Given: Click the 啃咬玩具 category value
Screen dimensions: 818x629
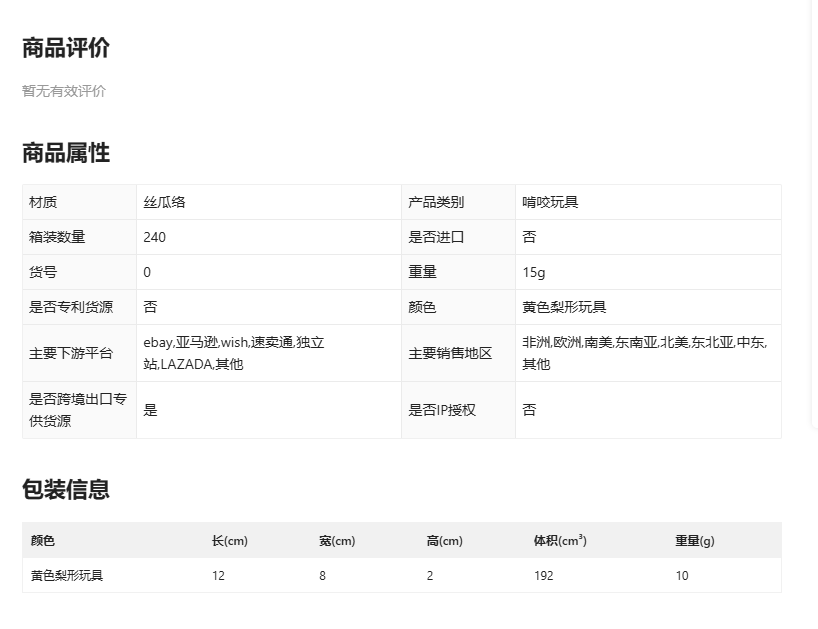Looking at the screenshot, I should [x=550, y=202].
